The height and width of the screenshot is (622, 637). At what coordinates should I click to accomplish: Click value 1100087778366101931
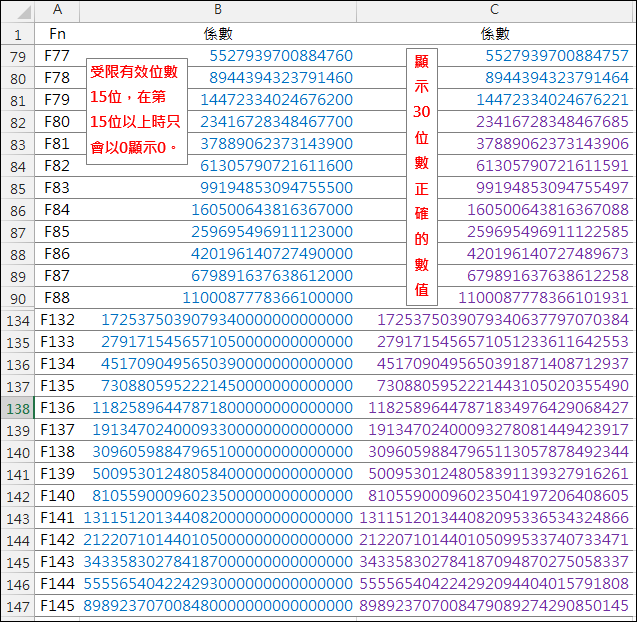pos(544,297)
